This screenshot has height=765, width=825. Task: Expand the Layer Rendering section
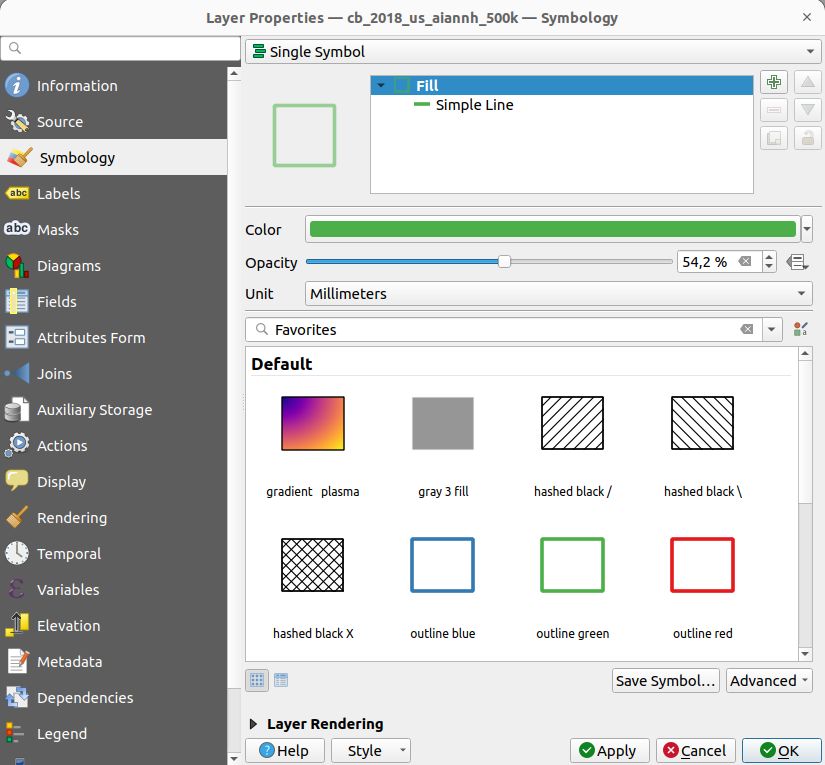pos(253,724)
